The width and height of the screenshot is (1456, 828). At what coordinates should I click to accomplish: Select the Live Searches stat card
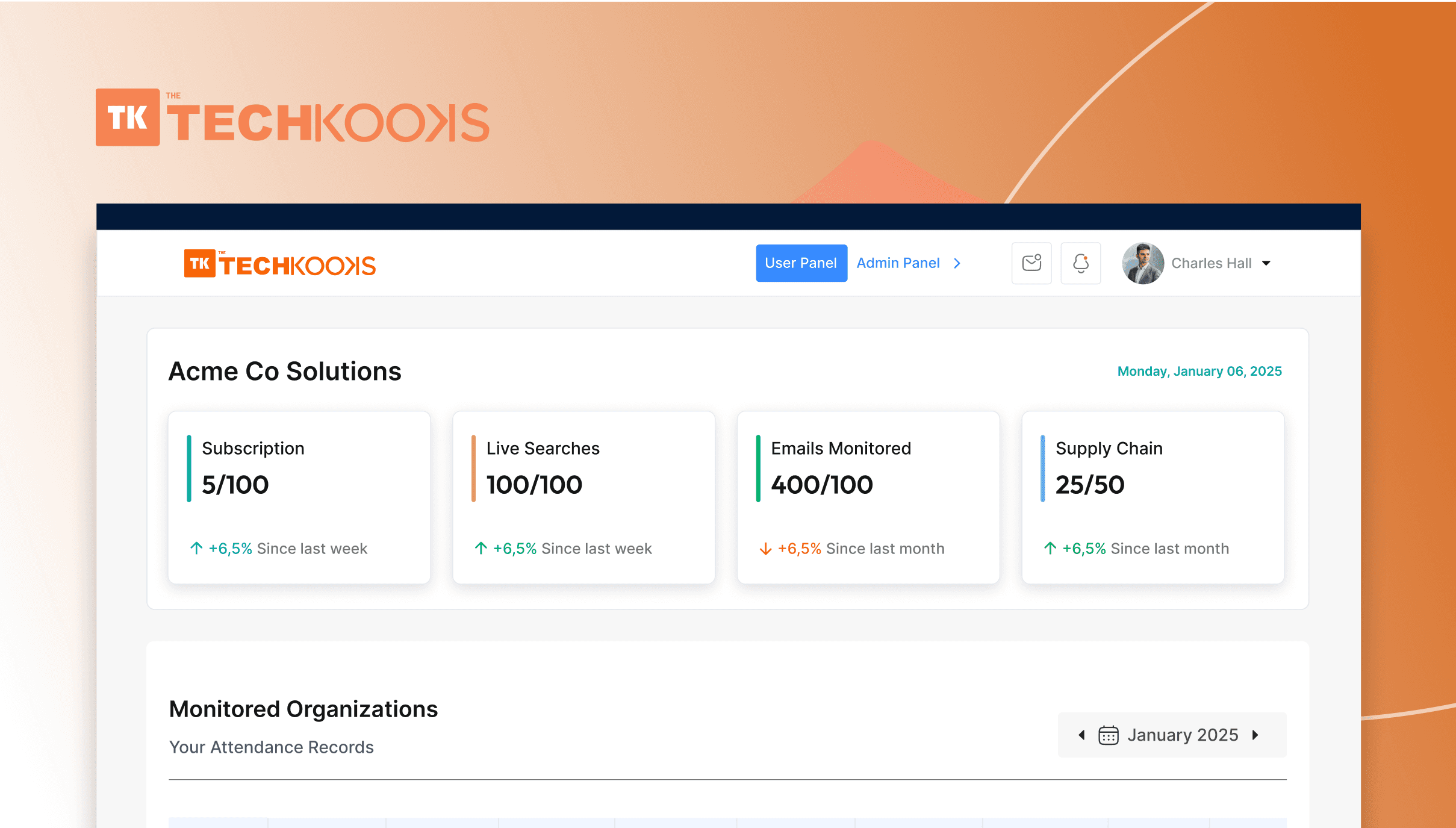pos(583,497)
